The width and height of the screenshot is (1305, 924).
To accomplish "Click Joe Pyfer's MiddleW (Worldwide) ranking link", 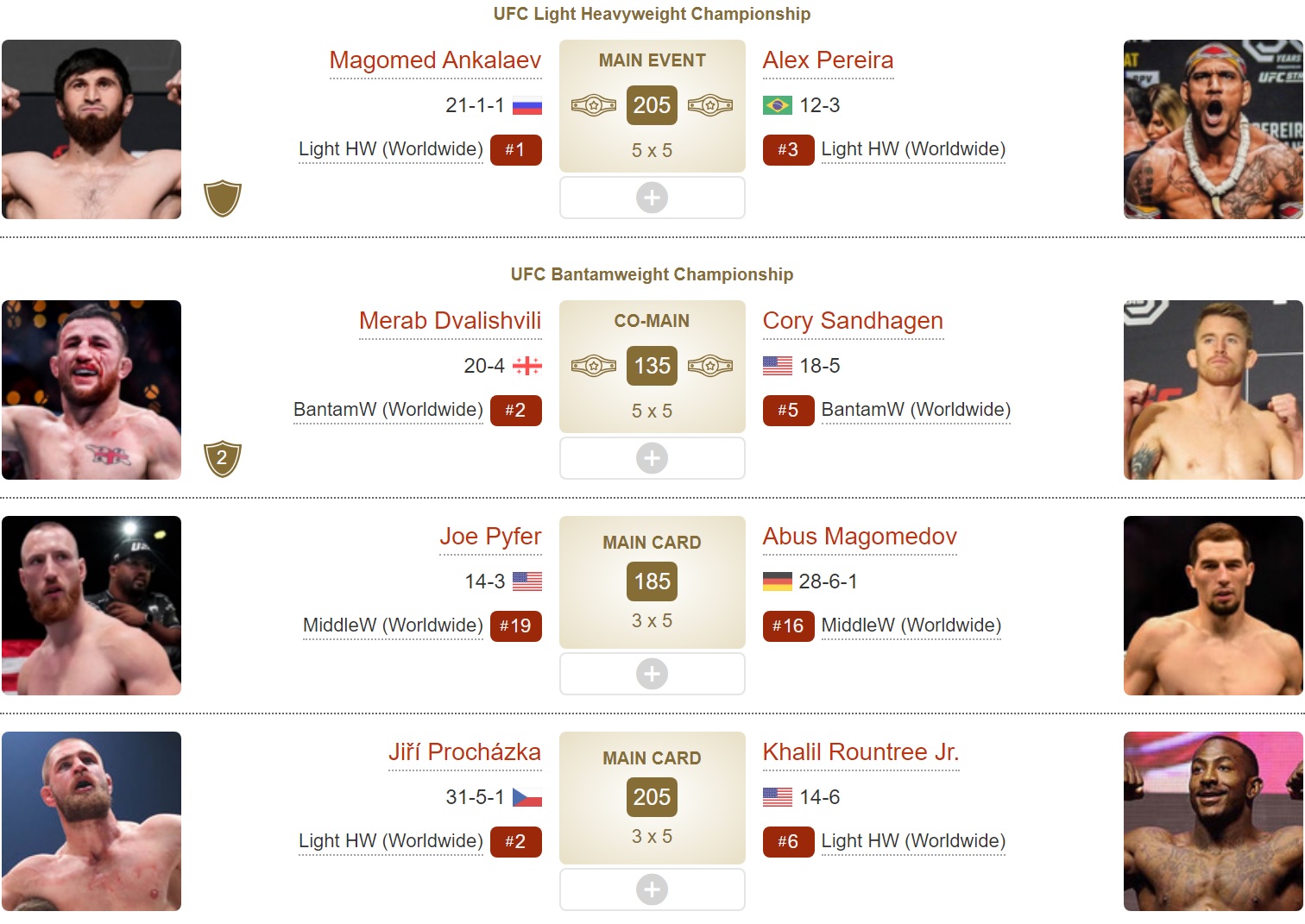I will [393, 625].
